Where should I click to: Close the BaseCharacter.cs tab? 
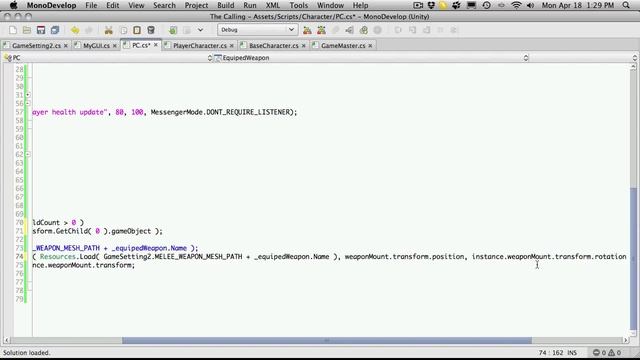click(x=303, y=46)
